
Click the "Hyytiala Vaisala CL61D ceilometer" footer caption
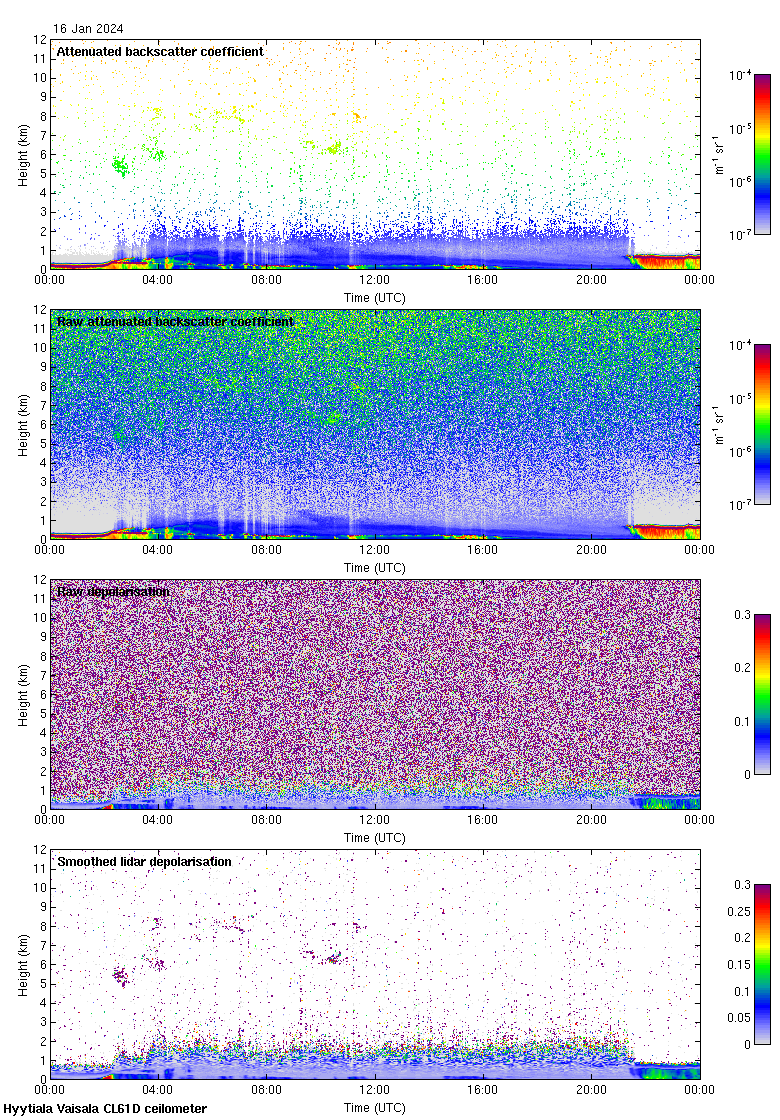pos(105,1109)
